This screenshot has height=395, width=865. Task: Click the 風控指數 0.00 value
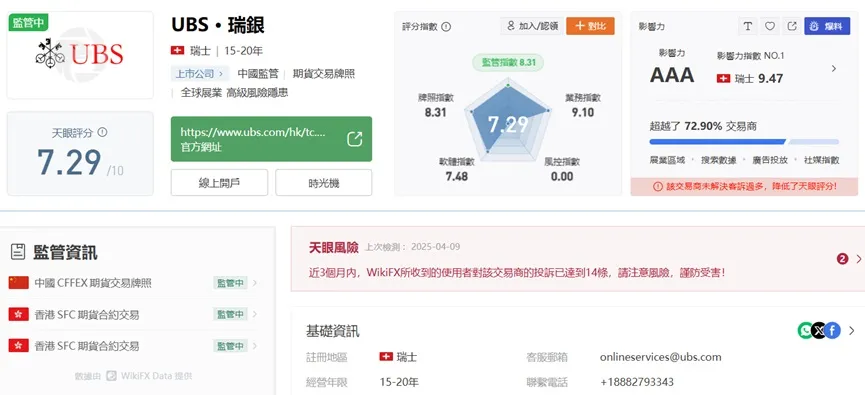pos(562,177)
